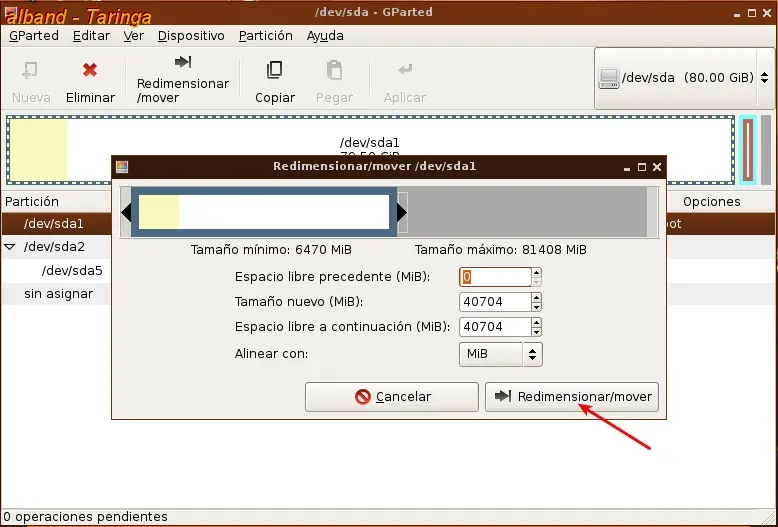Click the Aplicar arrow icon
This screenshot has width=778, height=527.
pyautogui.click(x=405, y=69)
